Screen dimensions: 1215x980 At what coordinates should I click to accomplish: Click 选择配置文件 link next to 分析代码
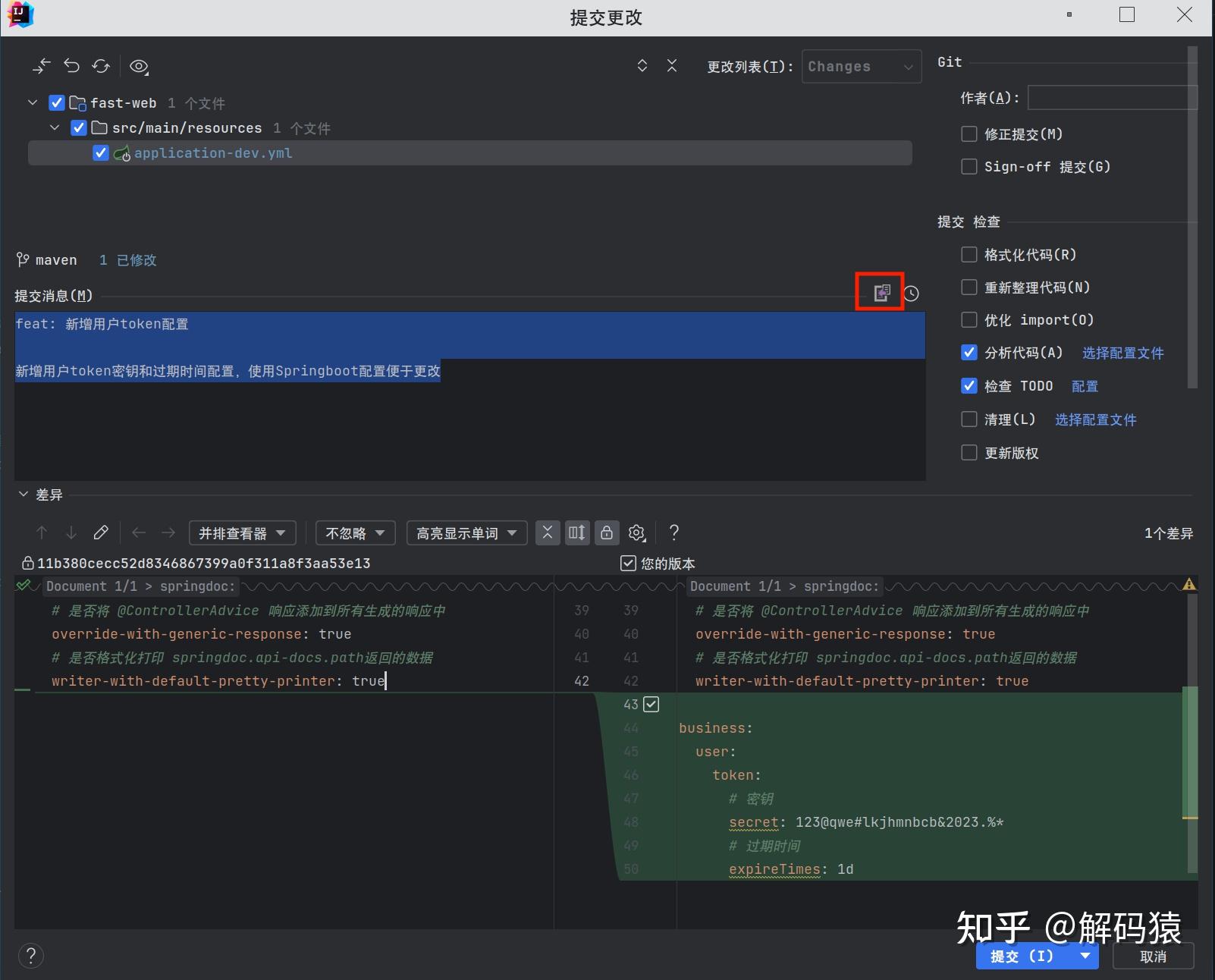point(1123,352)
